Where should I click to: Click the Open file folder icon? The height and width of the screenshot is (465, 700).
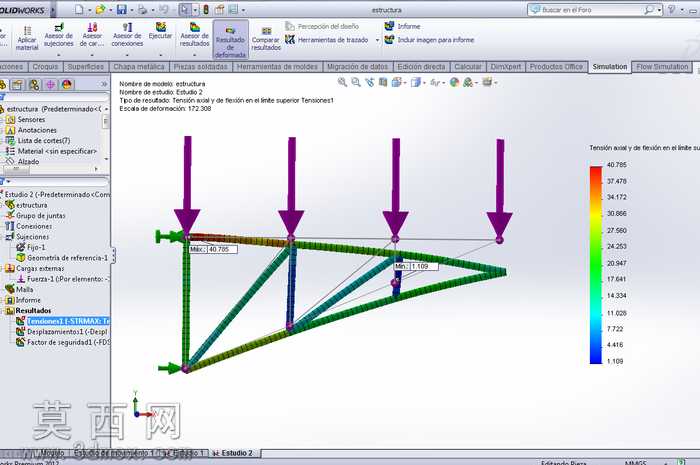(x=101, y=9)
